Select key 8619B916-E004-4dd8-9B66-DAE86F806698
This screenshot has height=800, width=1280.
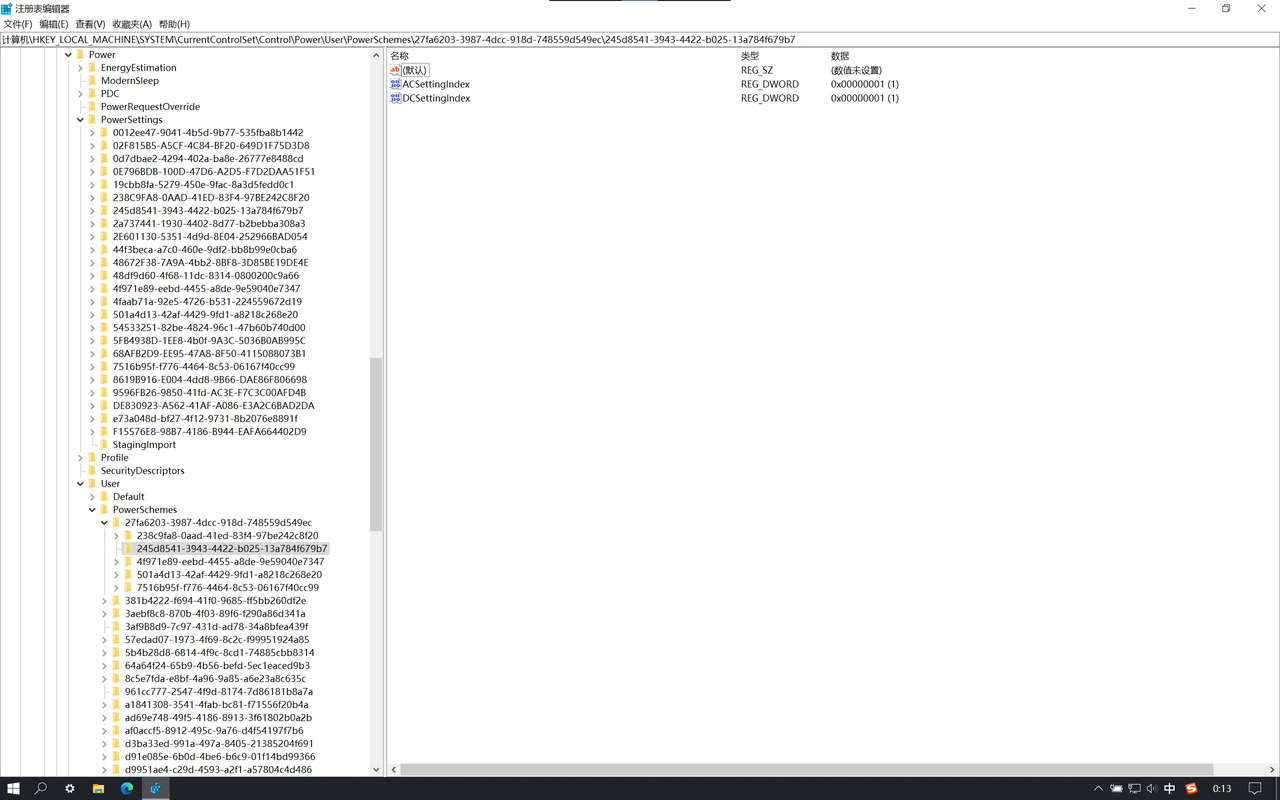click(x=210, y=380)
